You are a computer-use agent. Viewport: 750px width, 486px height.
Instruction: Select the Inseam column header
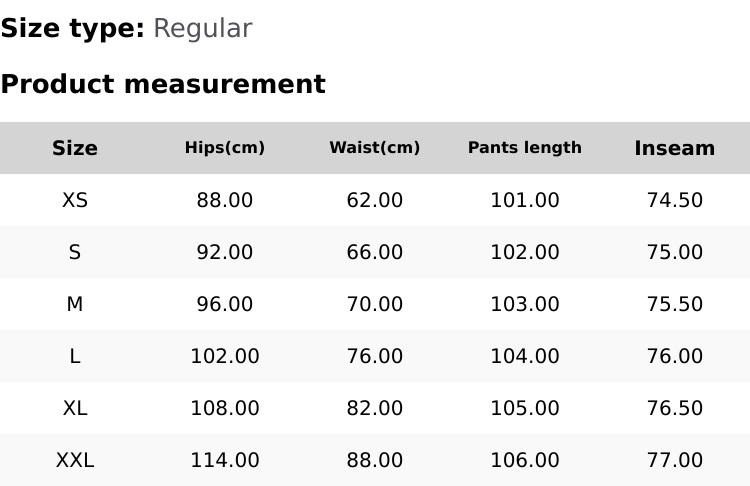pyautogui.click(x=675, y=148)
